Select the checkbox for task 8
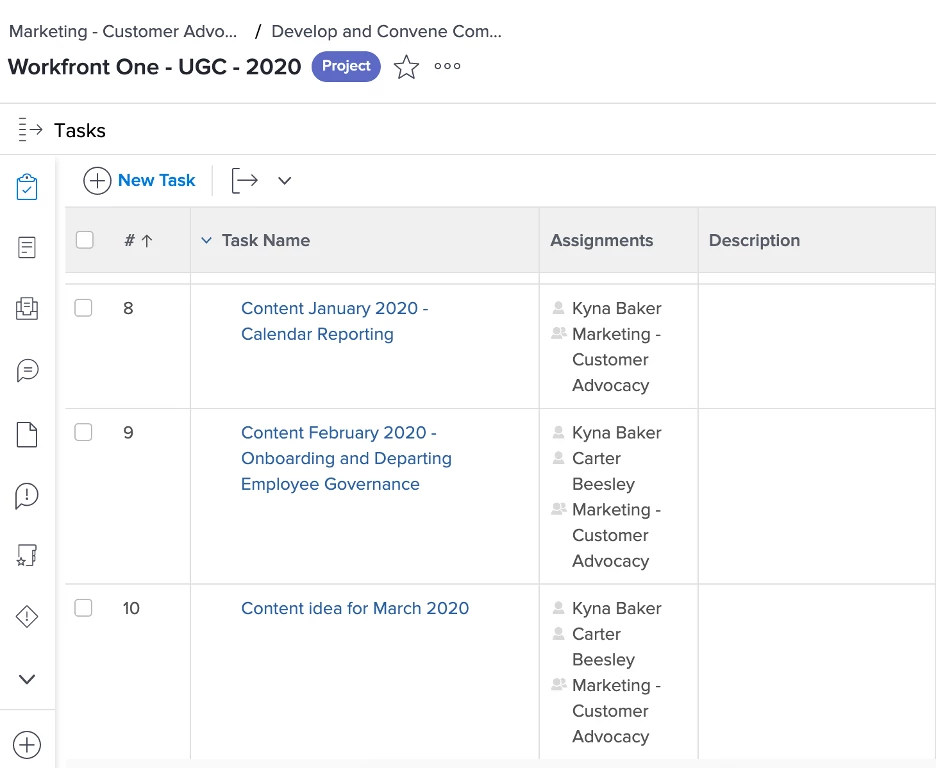936x768 pixels. point(84,308)
